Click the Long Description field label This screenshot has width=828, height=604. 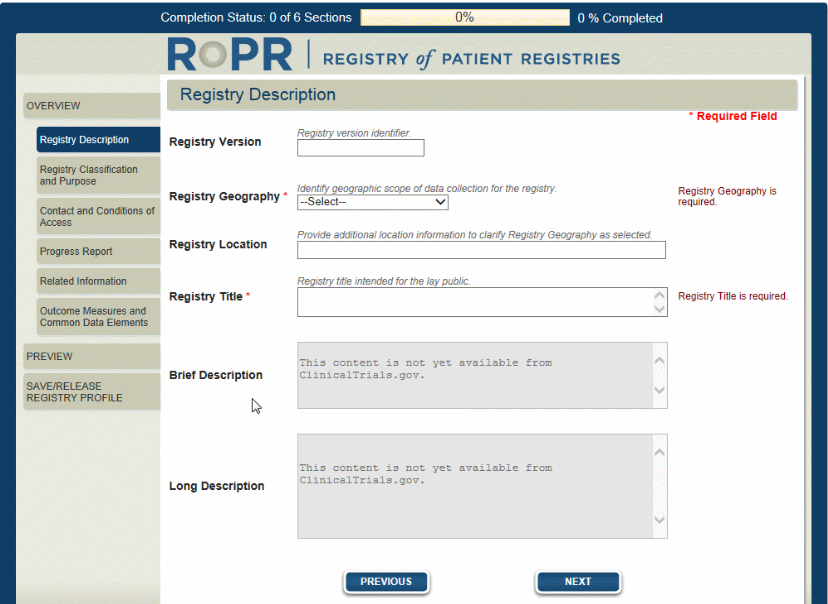217,486
